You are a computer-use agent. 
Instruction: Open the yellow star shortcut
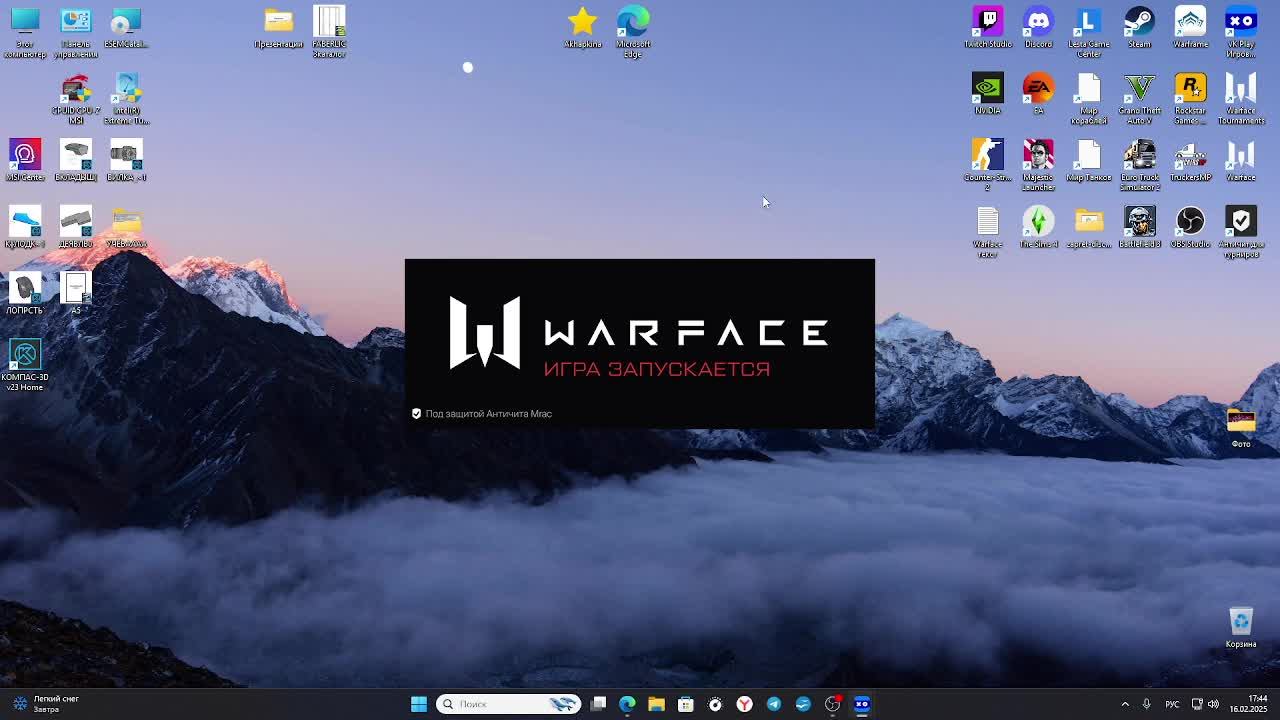(x=582, y=27)
